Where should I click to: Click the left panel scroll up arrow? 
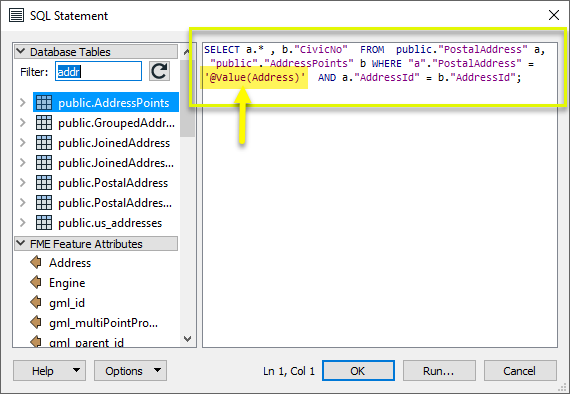click(x=187, y=52)
